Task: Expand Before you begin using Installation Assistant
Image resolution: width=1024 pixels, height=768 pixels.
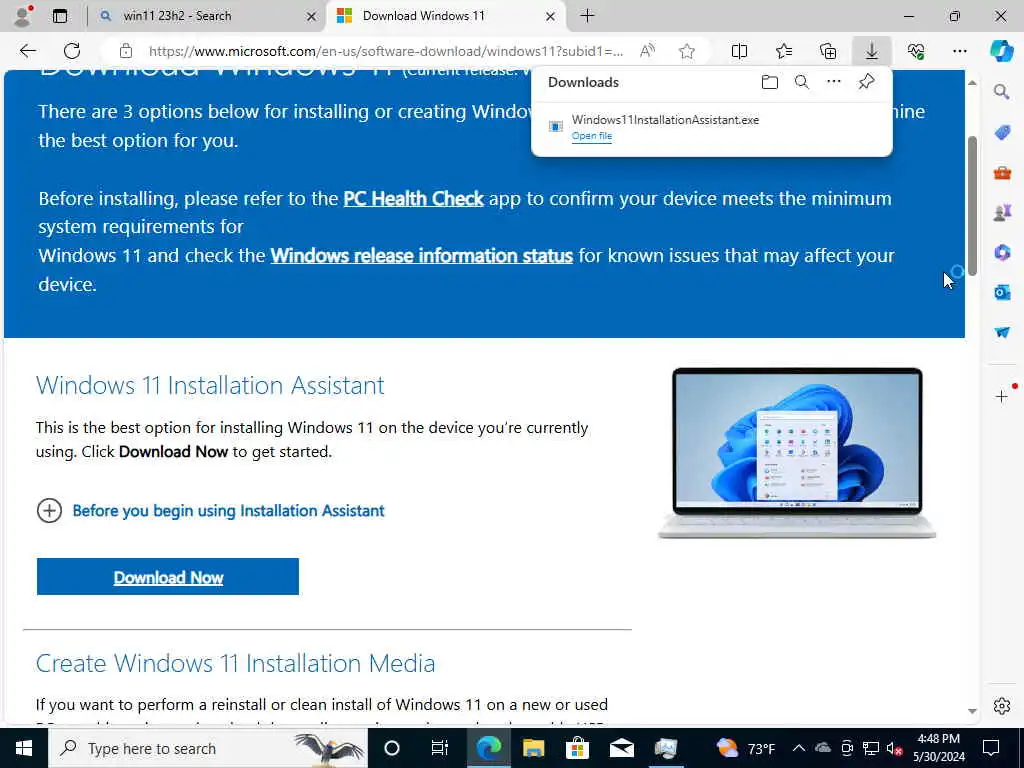Action: [210, 510]
